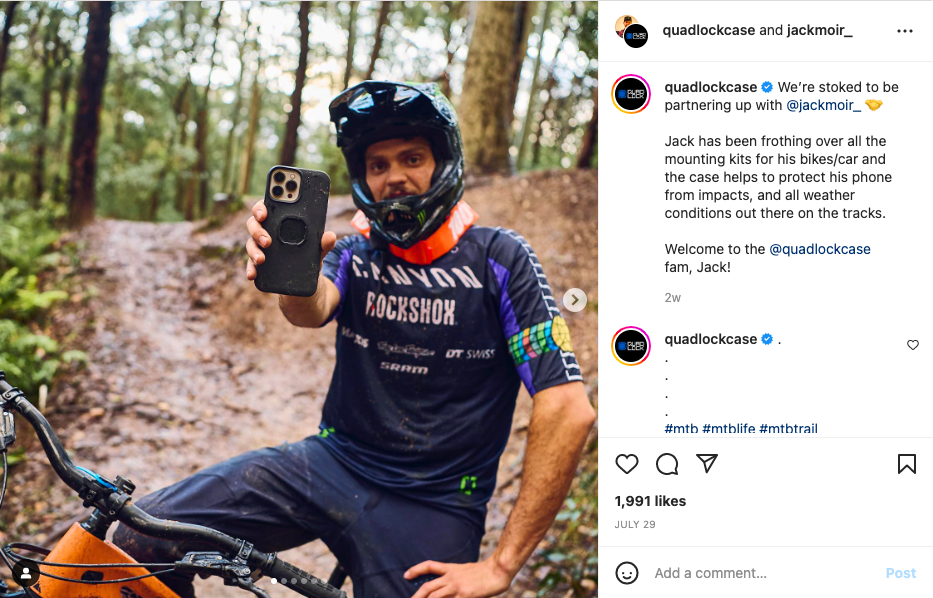The width and height of the screenshot is (933, 598).
Task: Like the quadlockcase hashtag comment
Action: tap(912, 345)
